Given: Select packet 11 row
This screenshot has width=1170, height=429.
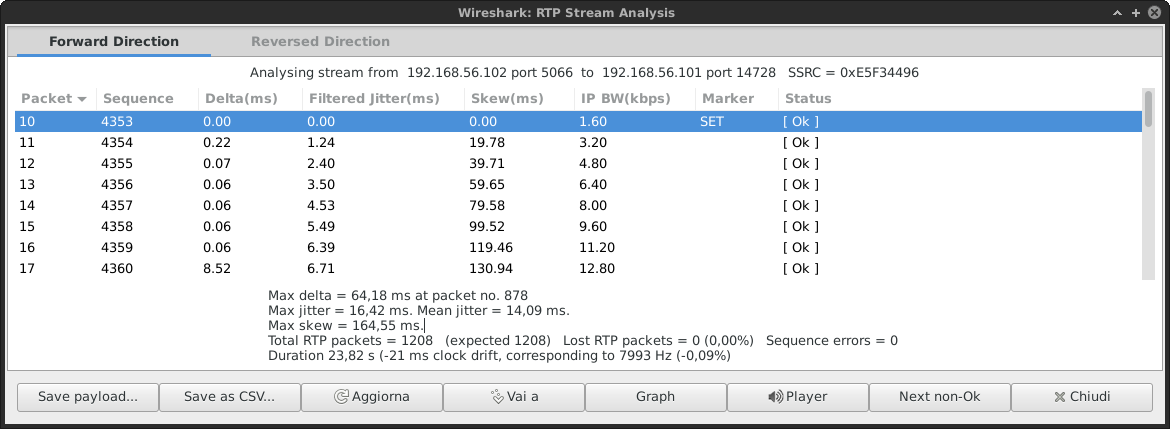Looking at the screenshot, I should click(578, 143).
